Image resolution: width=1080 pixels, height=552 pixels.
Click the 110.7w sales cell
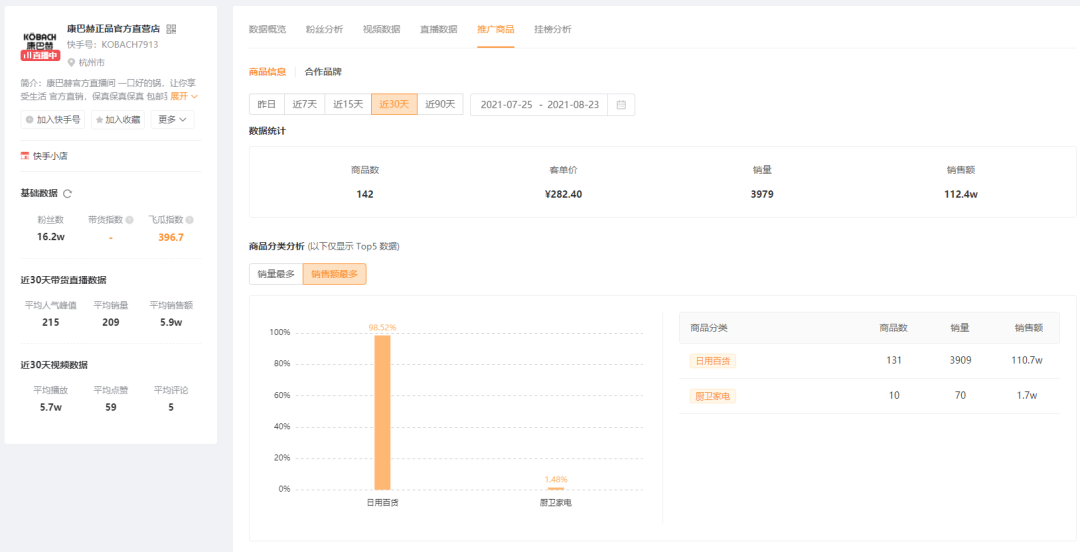(x=1028, y=360)
